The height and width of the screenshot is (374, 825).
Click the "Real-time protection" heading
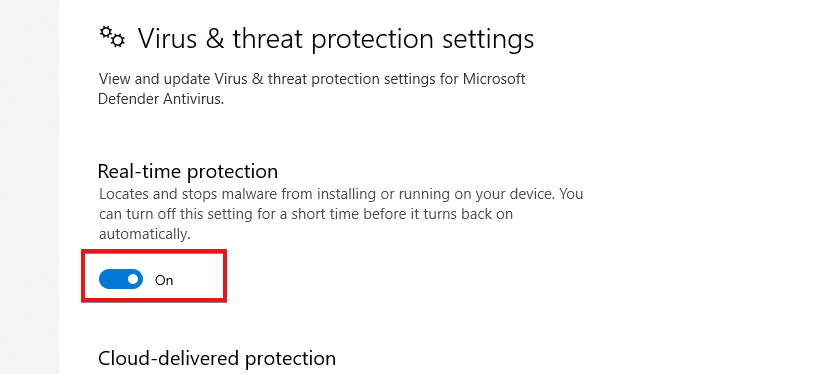pos(188,171)
